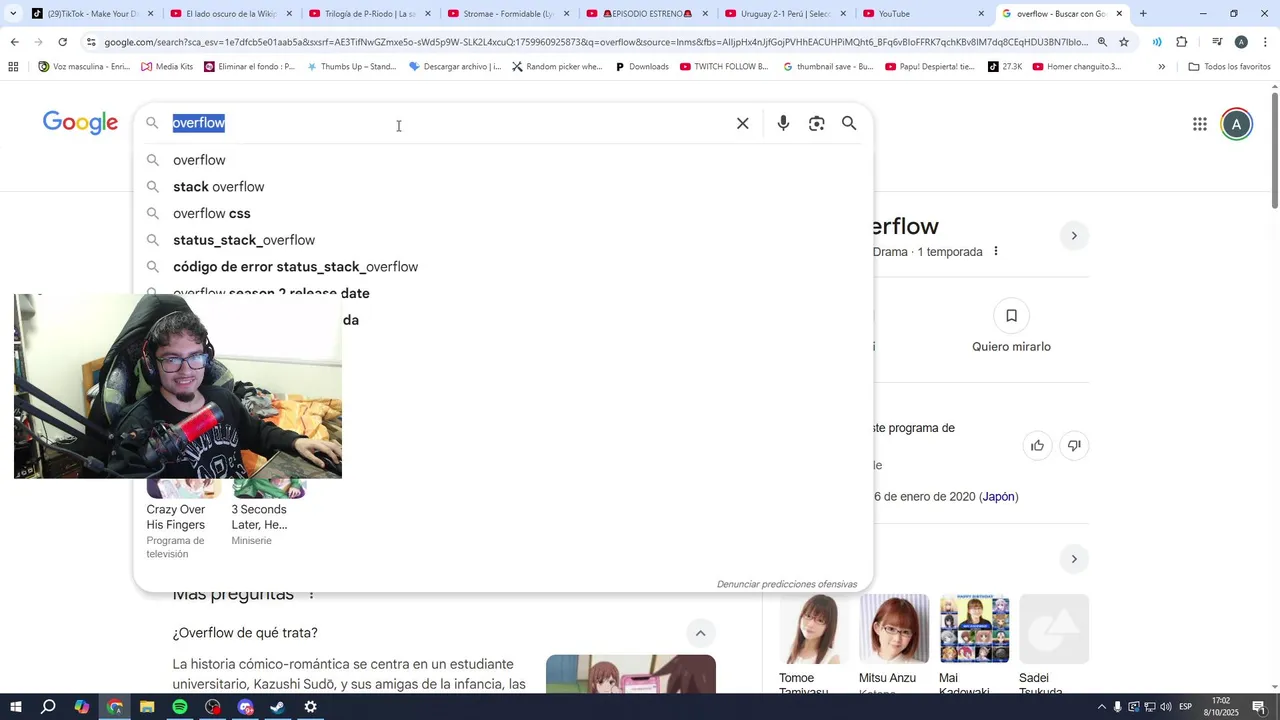1280x720 pixels.
Task: Switch to the 'Uruguay 2-1 Perú' tab
Action: 785,14
